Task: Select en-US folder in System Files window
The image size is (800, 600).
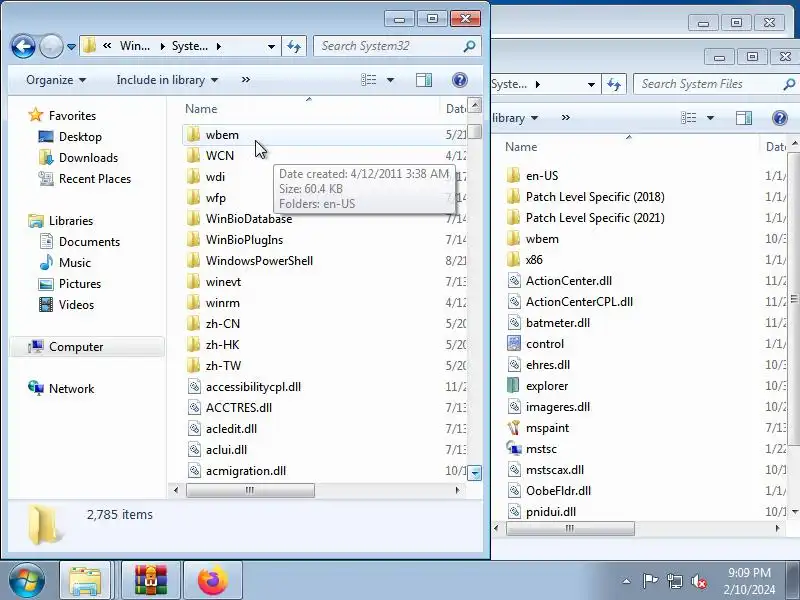Action: pyautogui.click(x=542, y=176)
